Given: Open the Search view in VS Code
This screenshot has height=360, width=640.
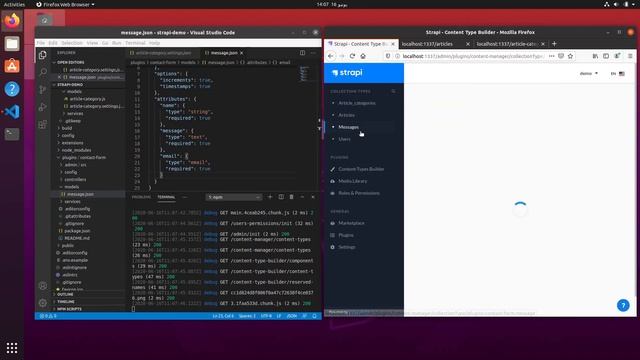Looking at the screenshot, I should 42,72.
